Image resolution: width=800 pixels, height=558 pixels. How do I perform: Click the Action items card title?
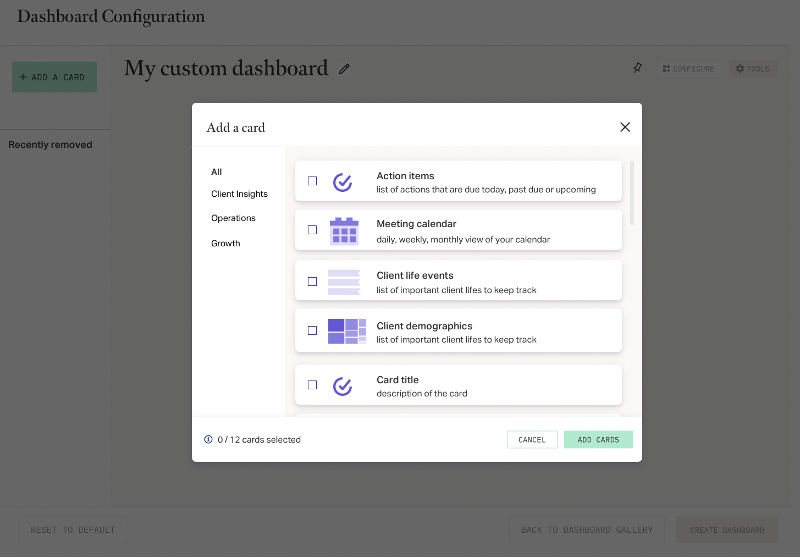point(405,175)
